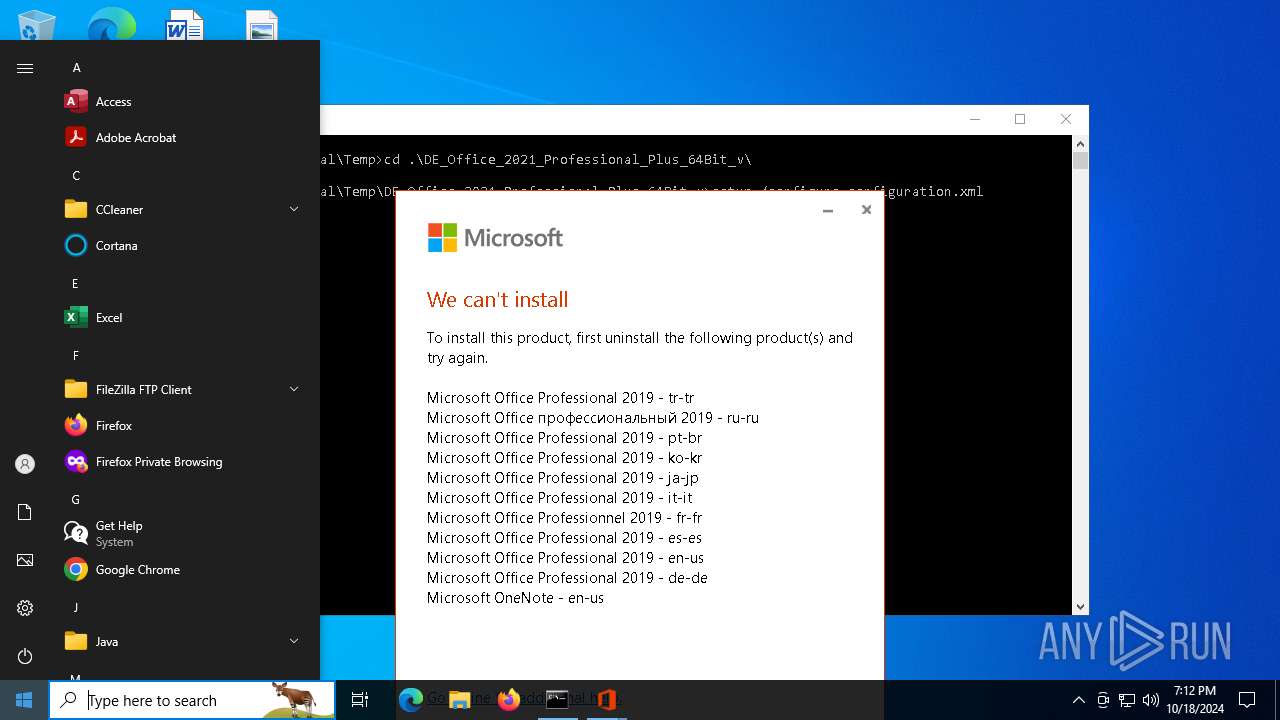Click the Windows Start button
This screenshot has height=720, width=1280.
pos(24,700)
